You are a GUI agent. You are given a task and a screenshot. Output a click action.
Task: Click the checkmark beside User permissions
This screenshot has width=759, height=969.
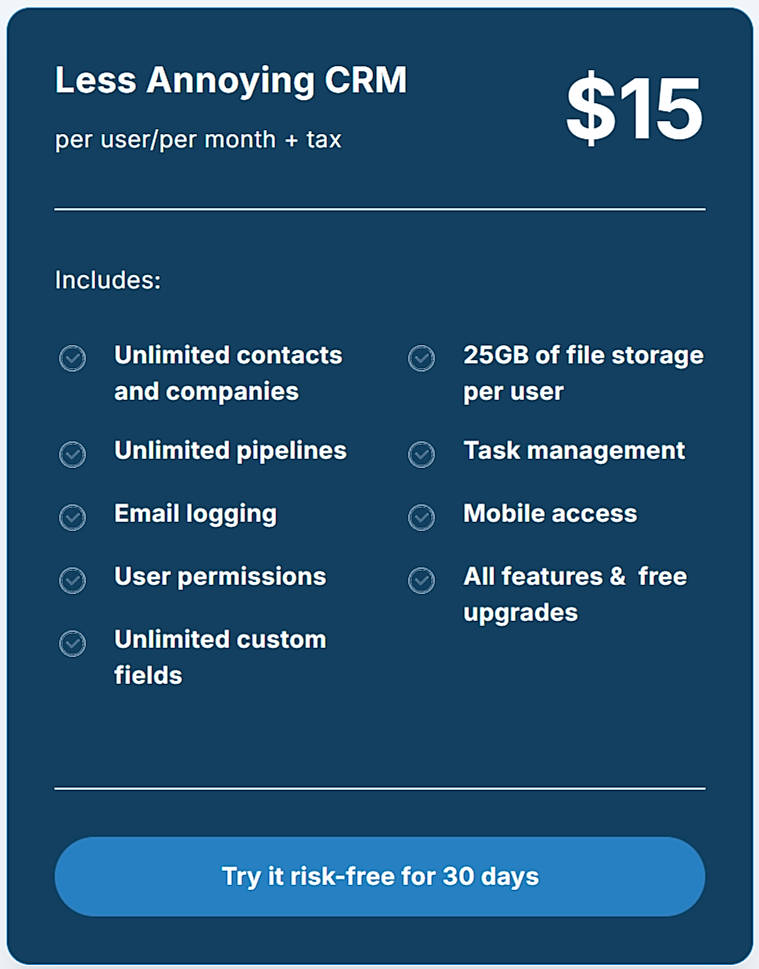72,580
